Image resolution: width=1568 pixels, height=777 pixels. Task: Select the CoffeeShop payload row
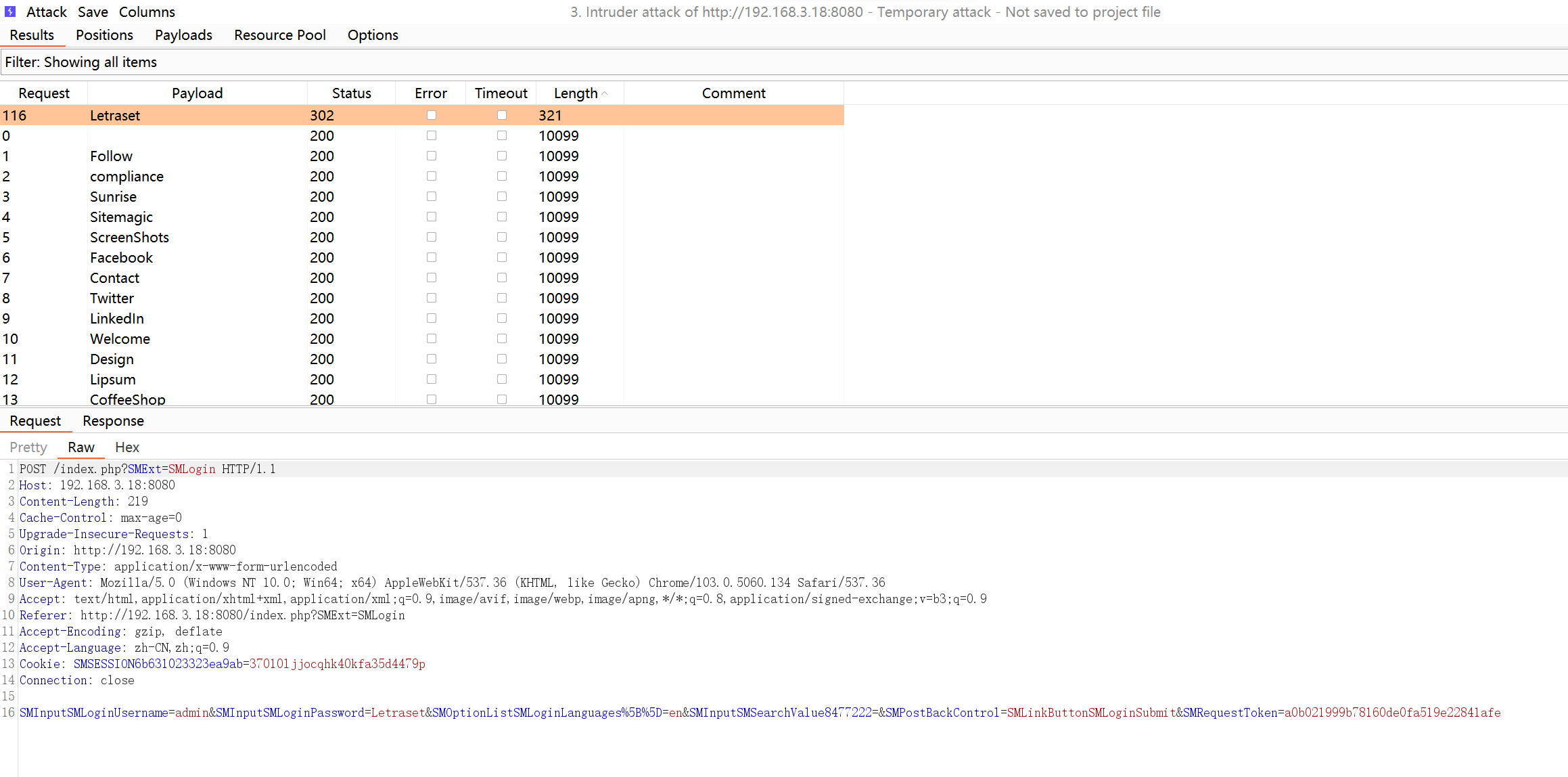click(422, 399)
